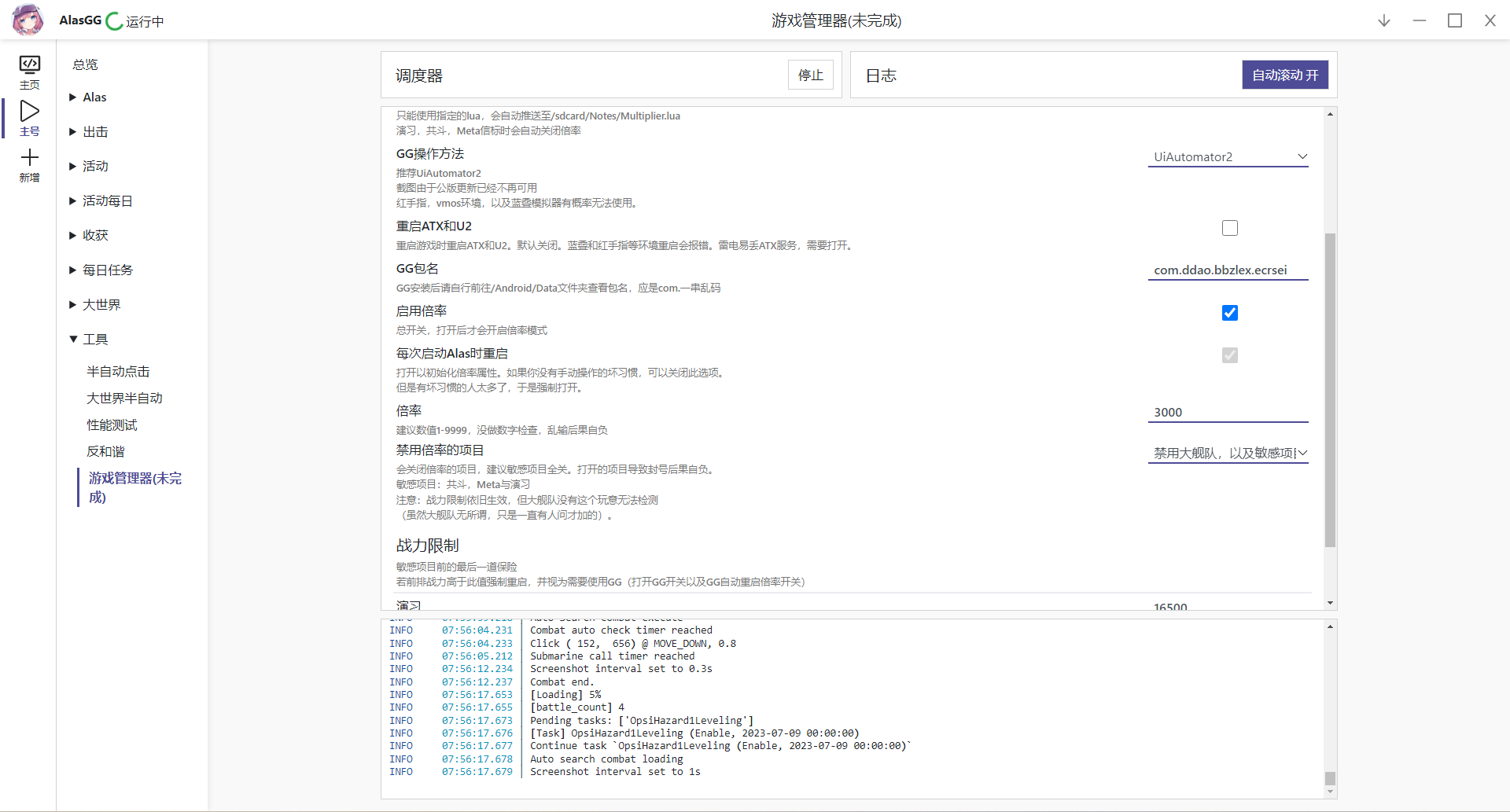Viewport: 1510px width, 812px height.
Task: Open the 总览 overview page
Action: click(85, 64)
